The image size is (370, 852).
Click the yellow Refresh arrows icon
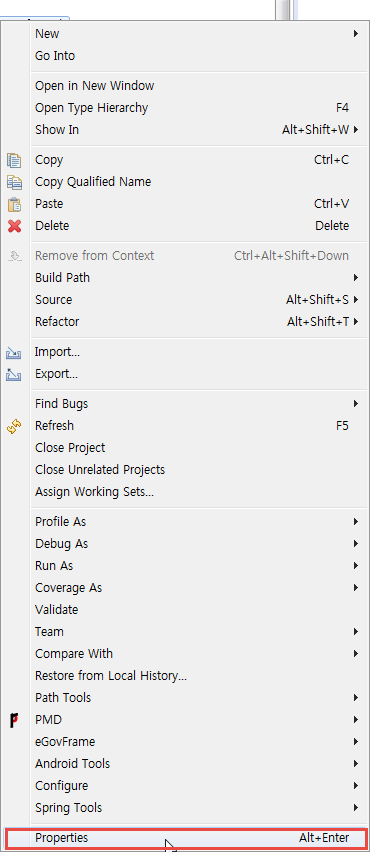coord(14,427)
